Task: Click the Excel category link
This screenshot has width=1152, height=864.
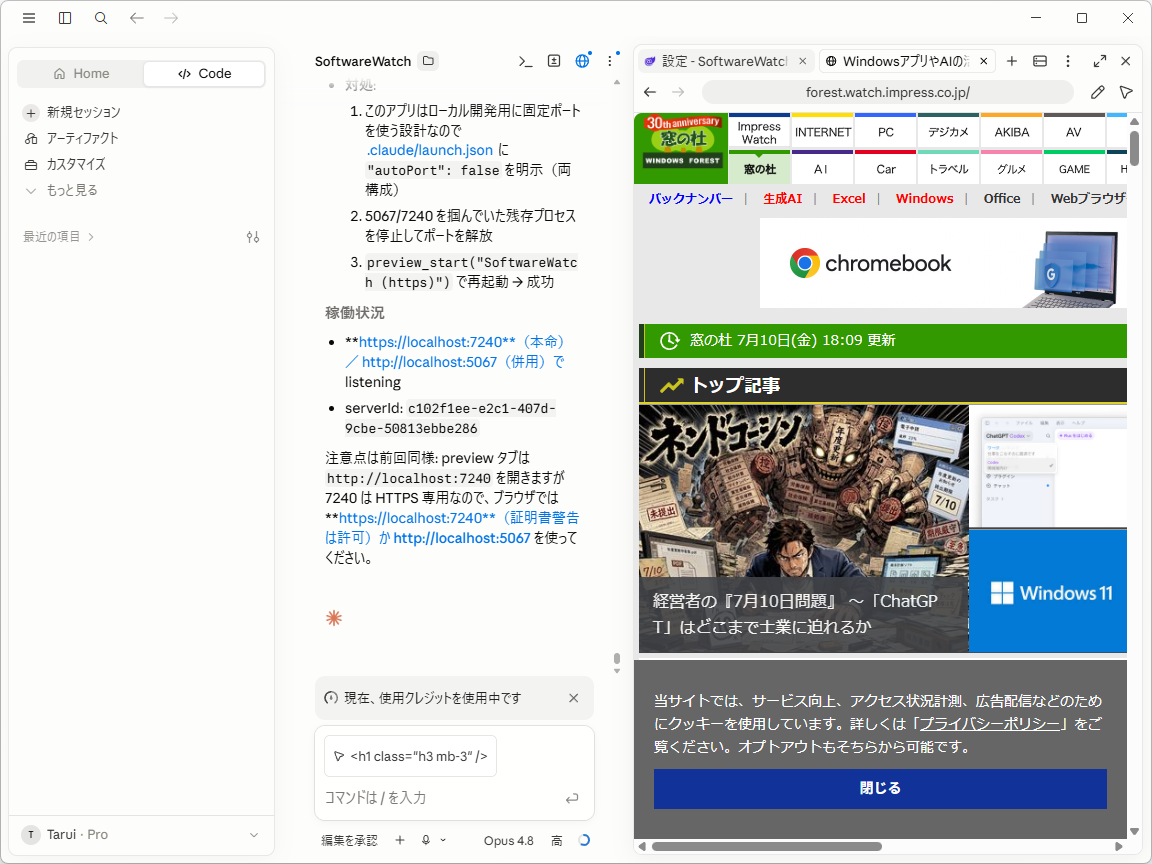Action: (x=849, y=198)
